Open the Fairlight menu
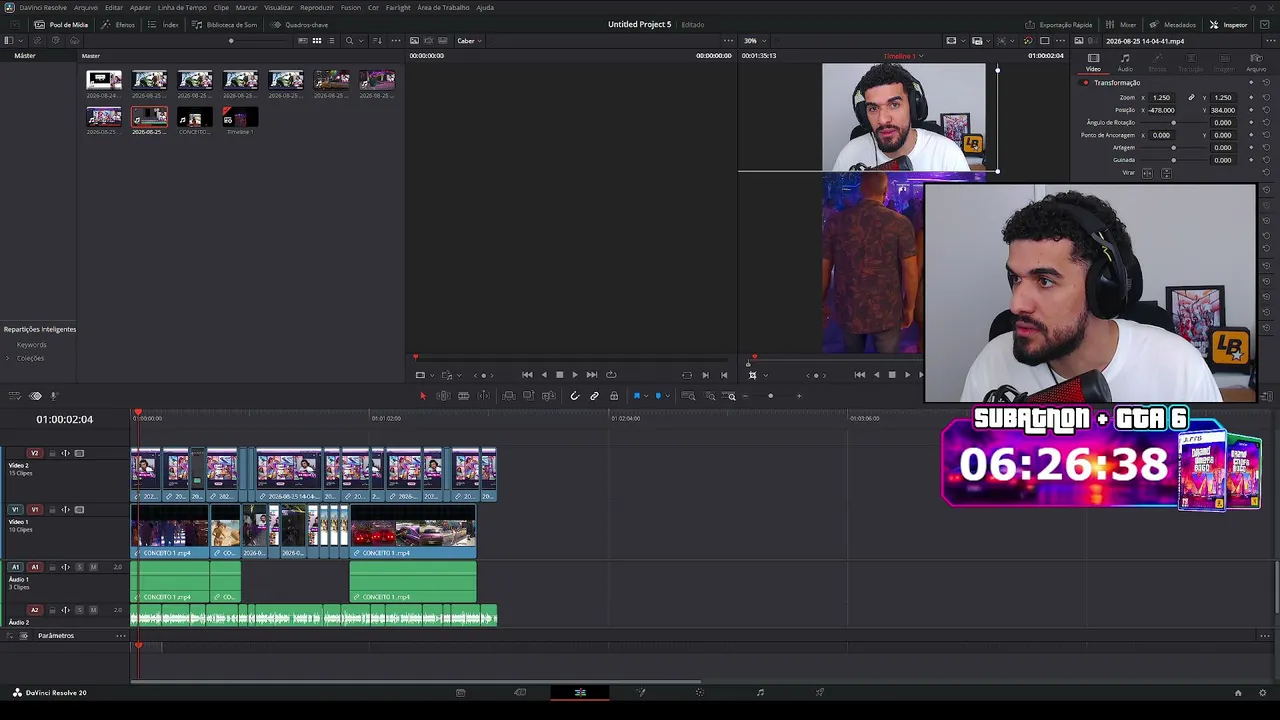This screenshot has width=1280, height=720. tap(398, 7)
